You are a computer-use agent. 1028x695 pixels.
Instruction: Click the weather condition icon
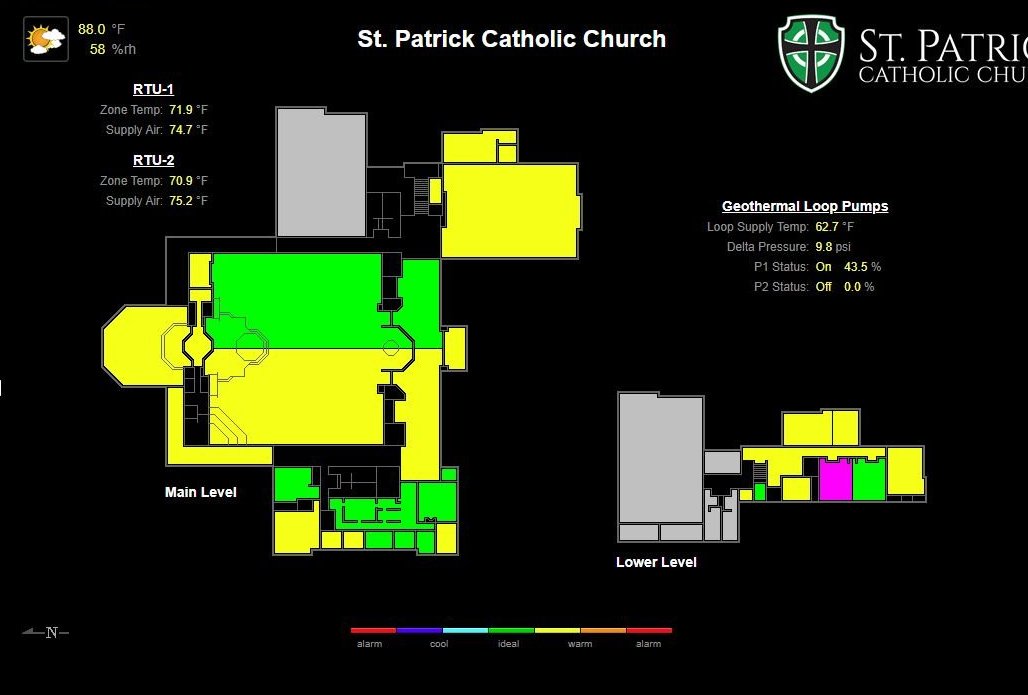pos(45,40)
